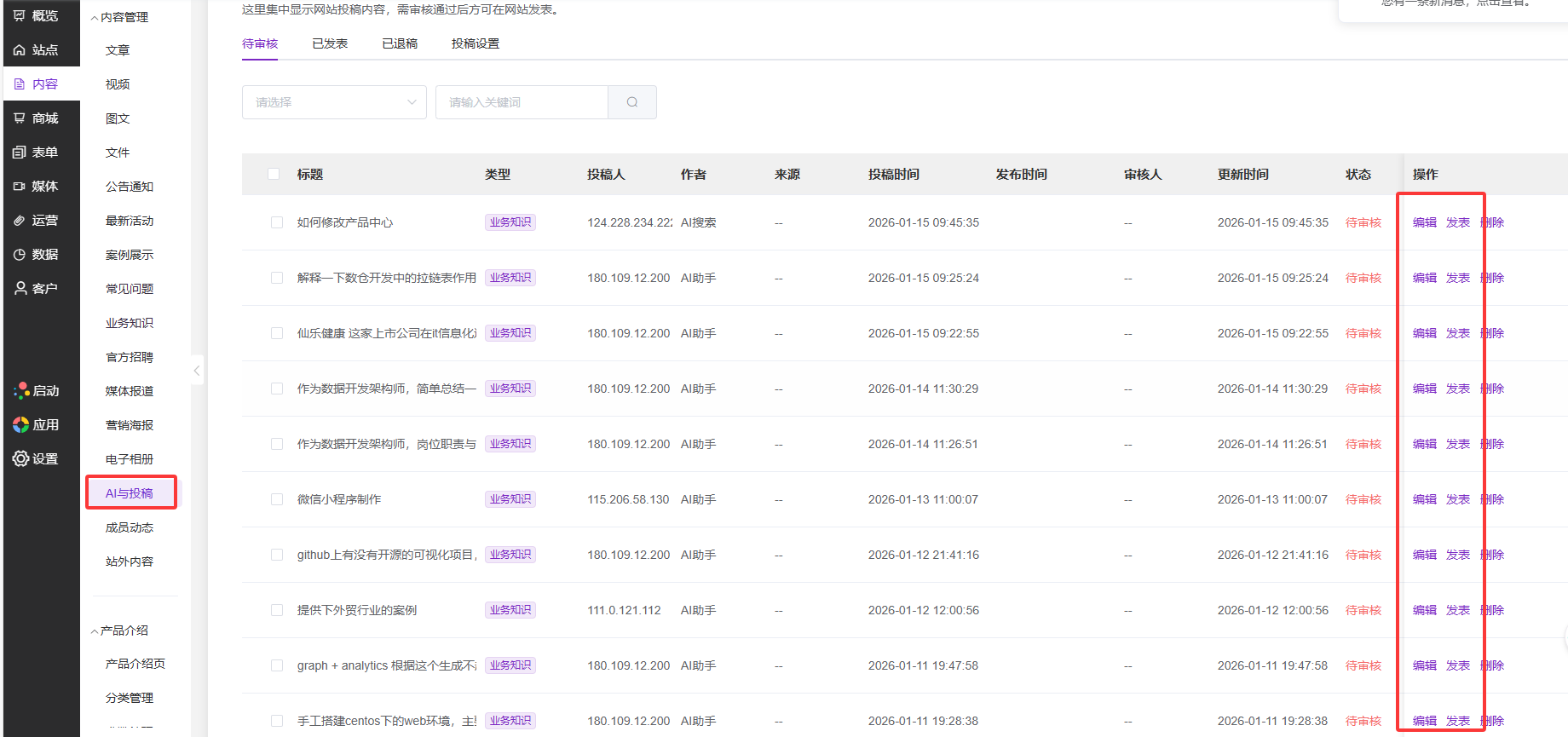Collapse the 内容管理 menu group

pyautogui.click(x=95, y=18)
